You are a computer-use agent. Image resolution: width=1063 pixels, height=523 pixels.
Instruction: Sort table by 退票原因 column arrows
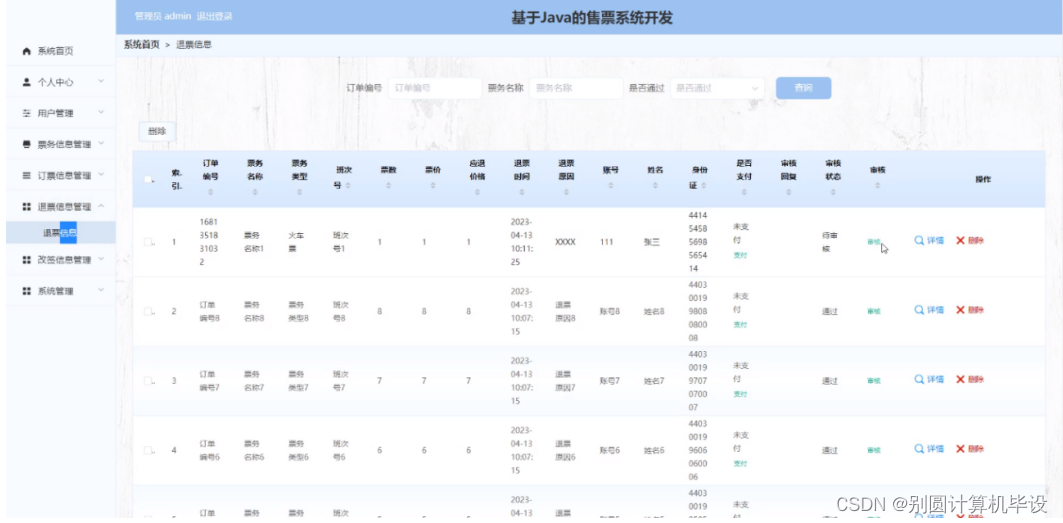pos(566,193)
